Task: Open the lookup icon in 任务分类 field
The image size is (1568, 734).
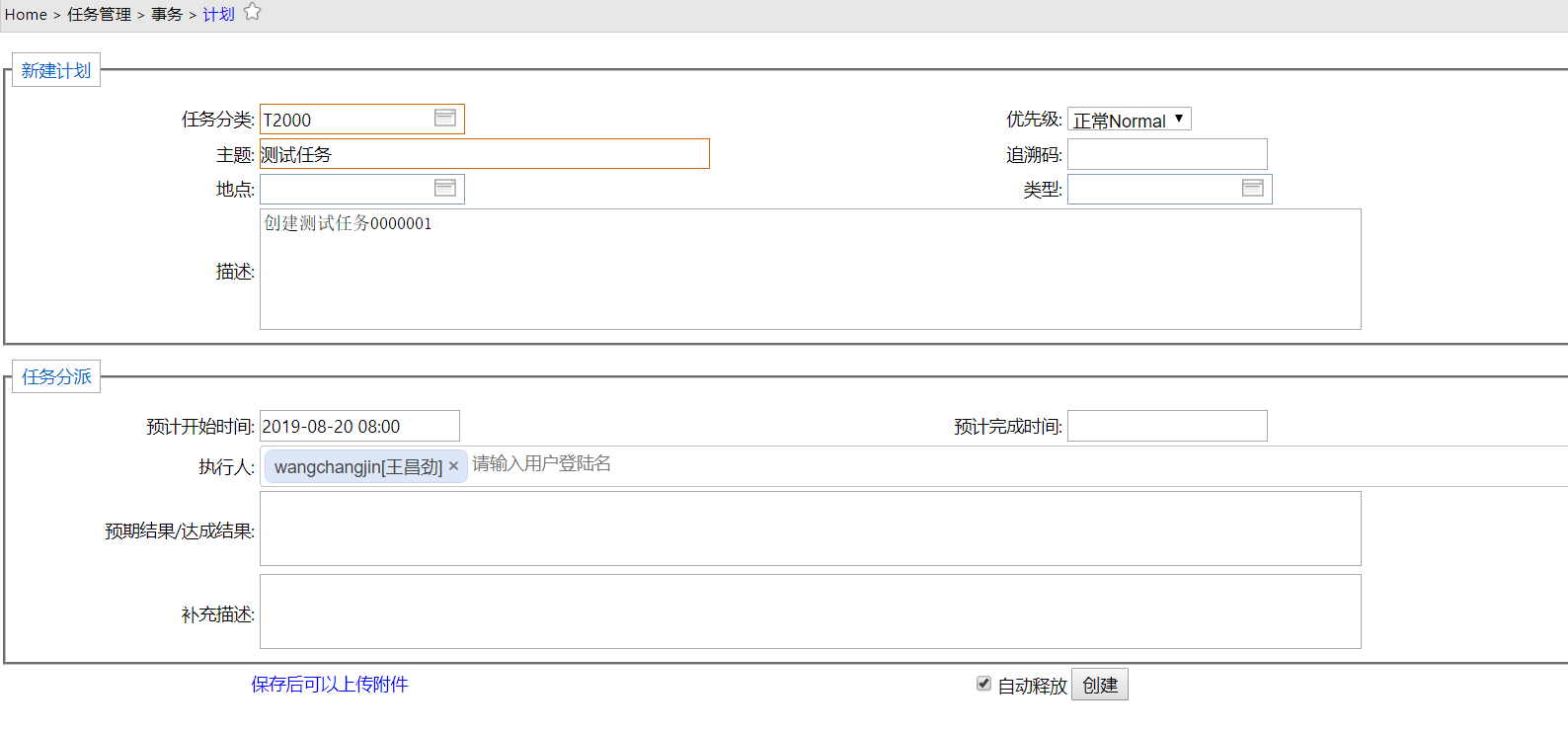Action: (445, 119)
